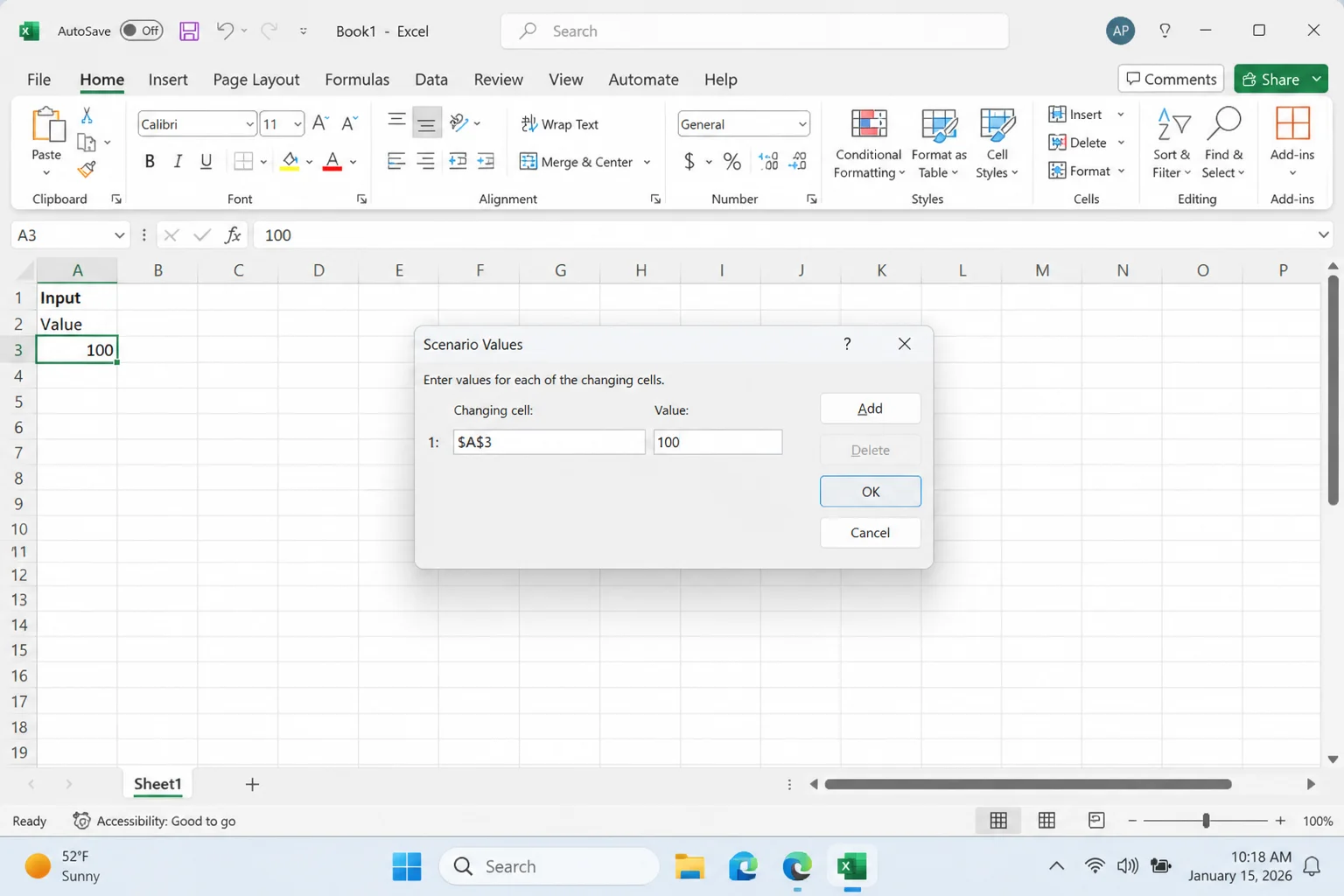This screenshot has width=1344, height=896.
Task: Click the dialog help question mark
Action: point(847,344)
